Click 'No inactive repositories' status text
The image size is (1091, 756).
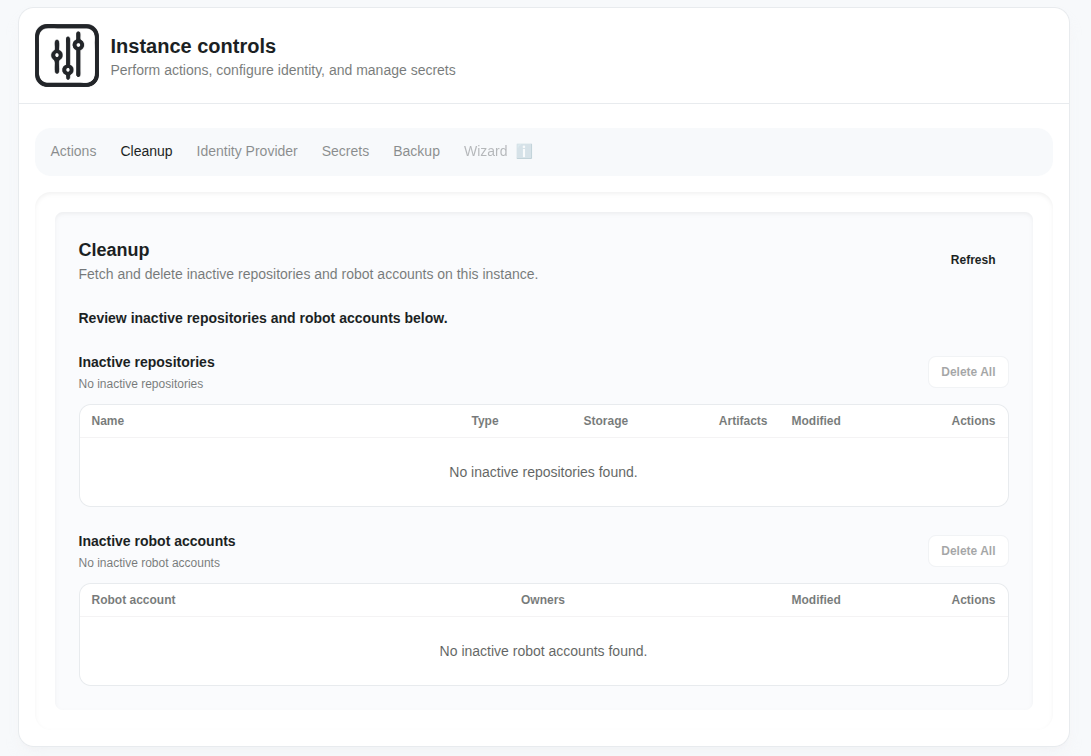[x=141, y=384]
